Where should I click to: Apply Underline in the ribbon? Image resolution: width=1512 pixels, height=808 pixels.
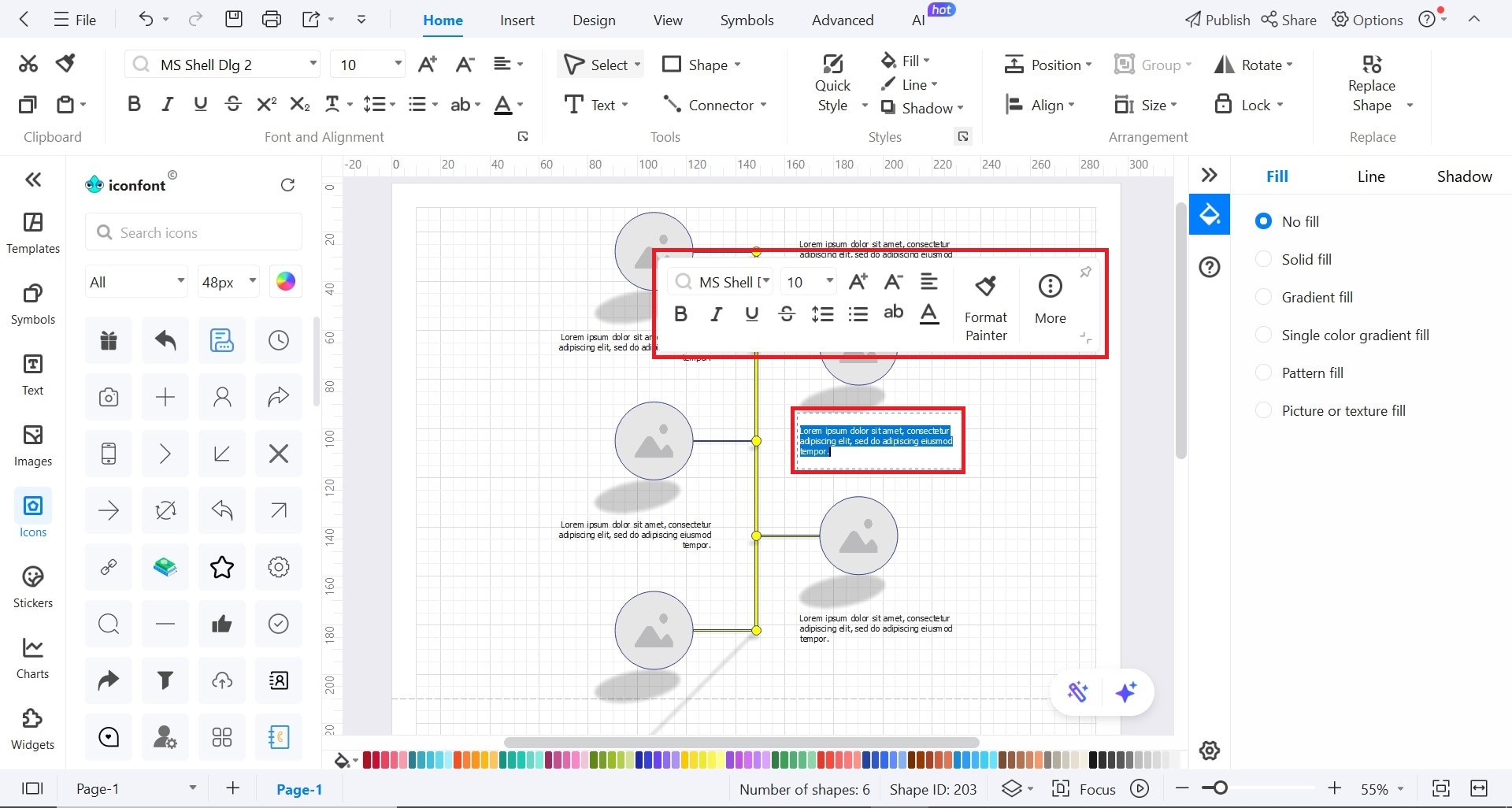[x=200, y=104]
